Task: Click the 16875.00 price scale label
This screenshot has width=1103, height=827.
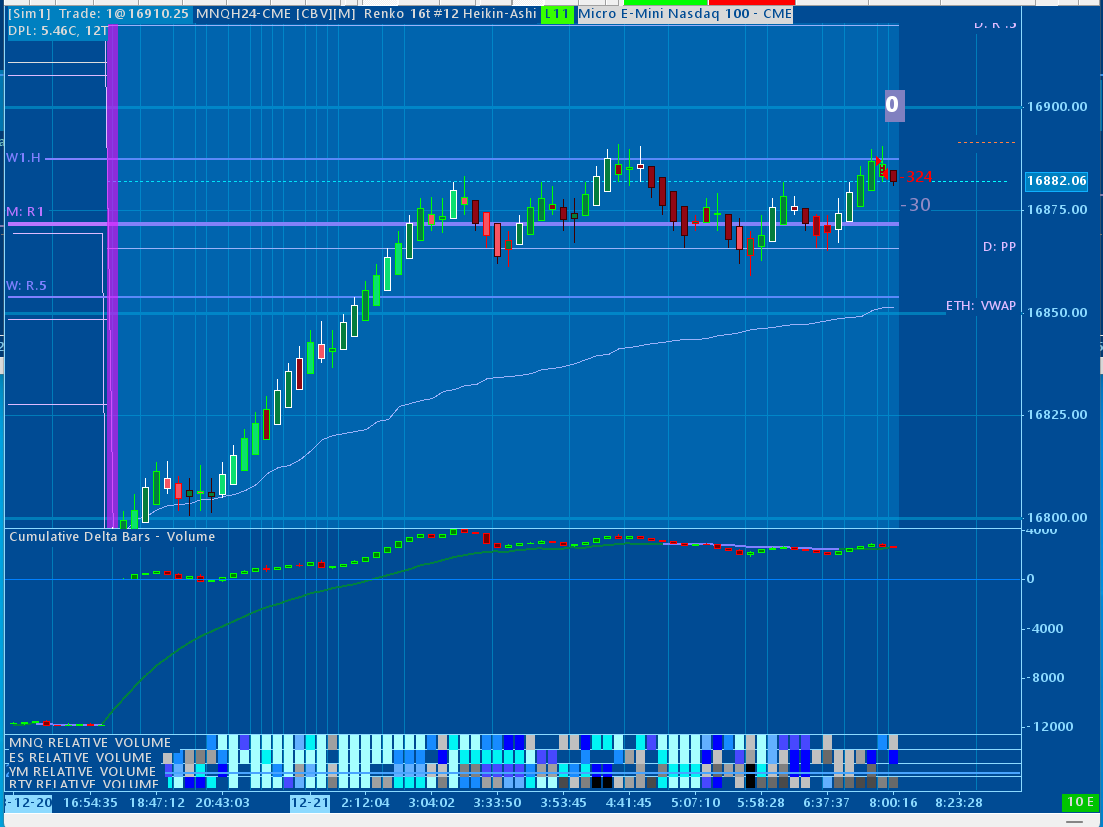Action: [x=1057, y=210]
